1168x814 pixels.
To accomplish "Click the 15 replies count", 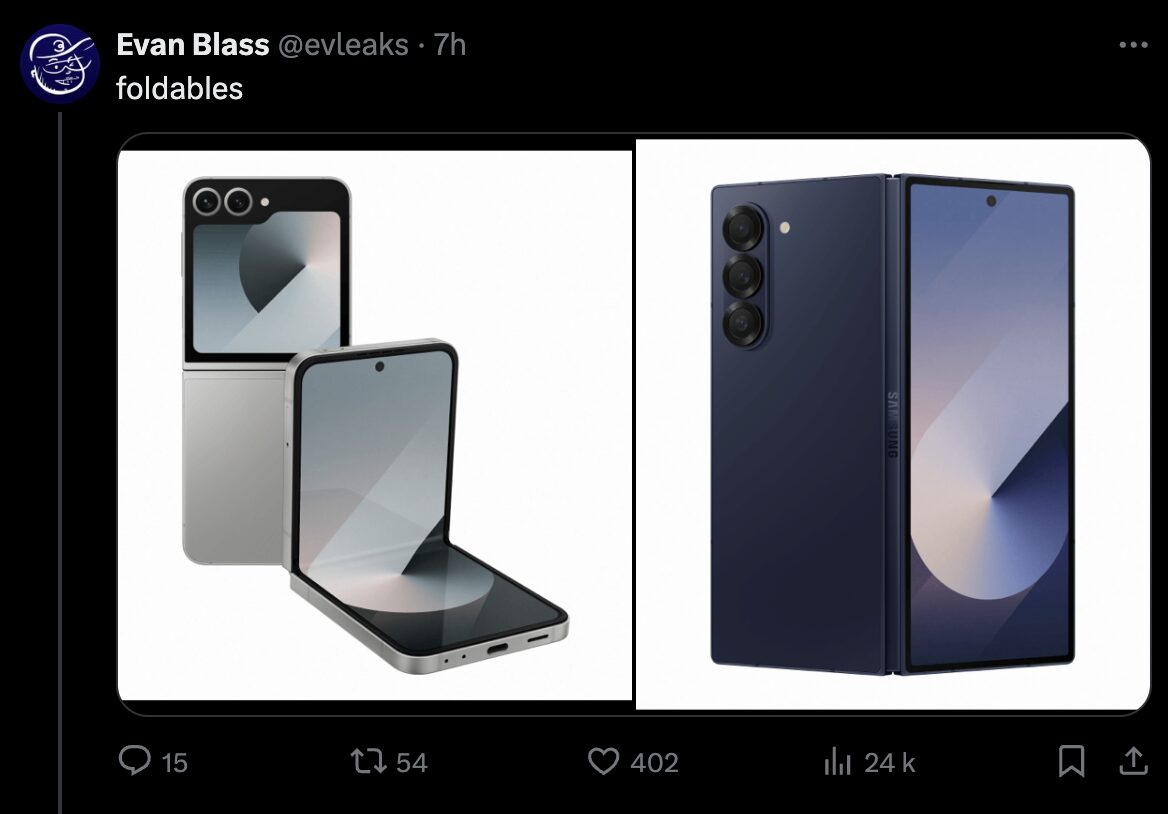I will click(174, 763).
